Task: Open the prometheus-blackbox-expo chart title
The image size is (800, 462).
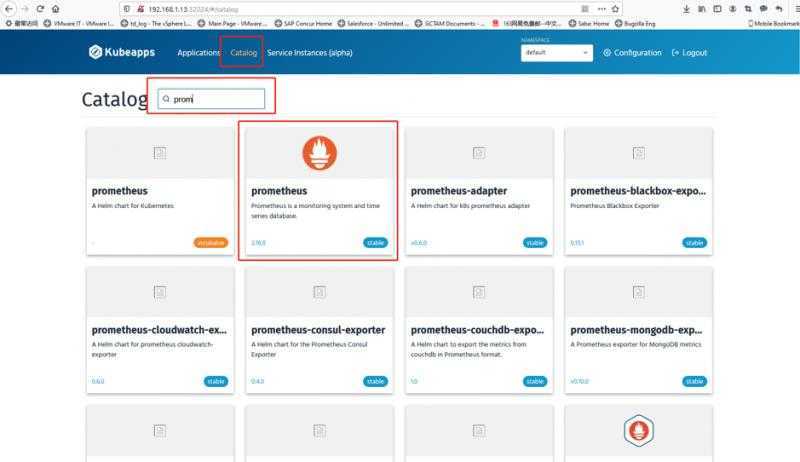Action: pyautogui.click(x=638, y=191)
